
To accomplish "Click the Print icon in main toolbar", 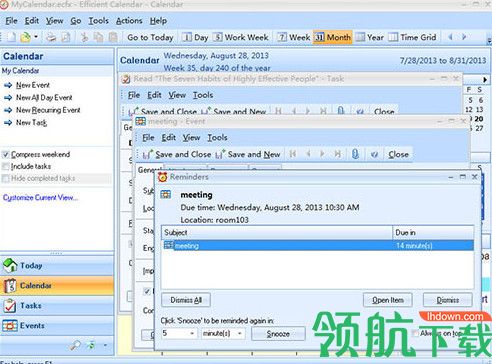I will 51,37.
